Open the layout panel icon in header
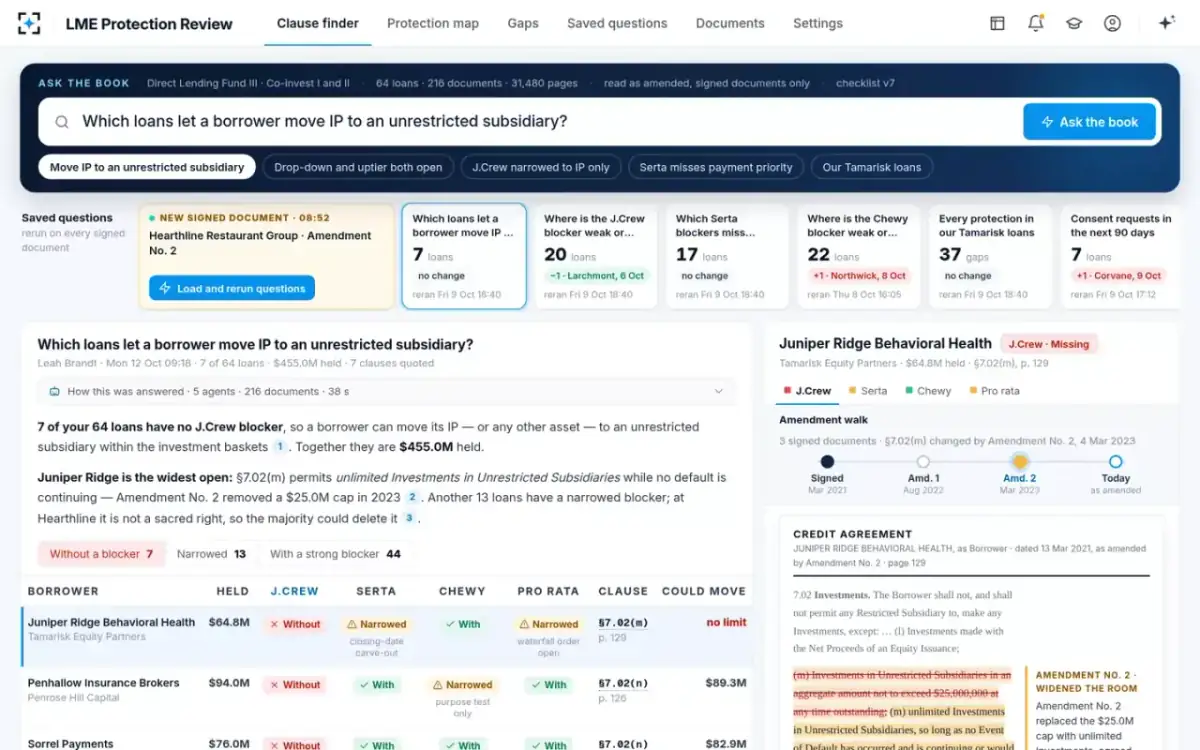Screen dimensions: 1200x750 [997, 23]
